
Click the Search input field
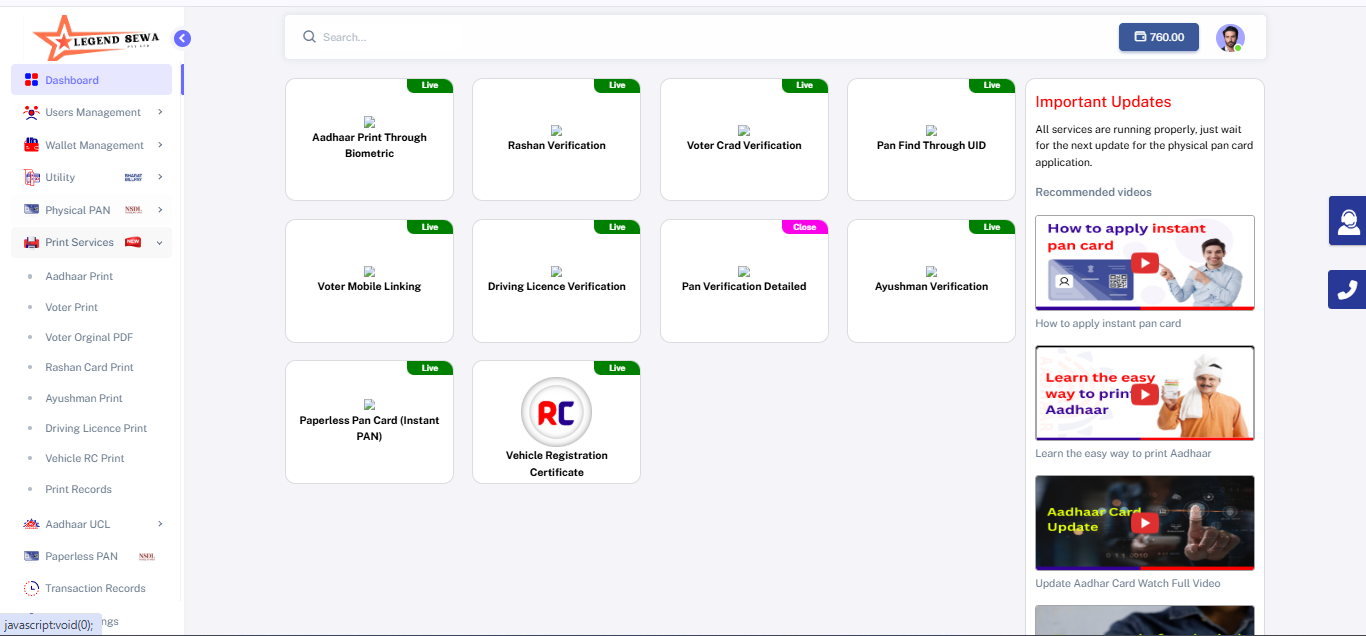pyautogui.click(x=700, y=37)
